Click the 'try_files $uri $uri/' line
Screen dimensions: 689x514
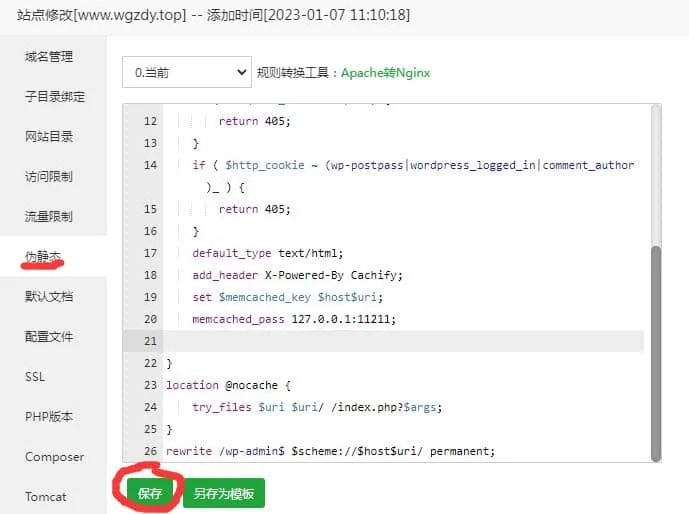(x=317, y=407)
